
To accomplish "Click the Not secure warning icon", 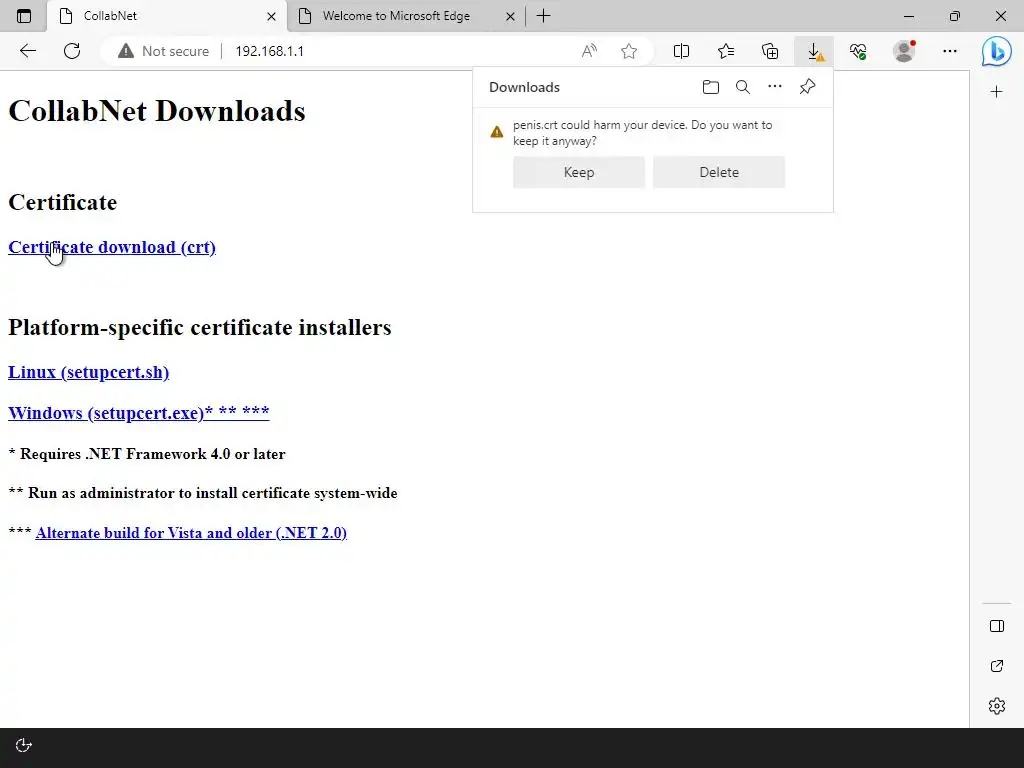I will pyautogui.click(x=125, y=51).
